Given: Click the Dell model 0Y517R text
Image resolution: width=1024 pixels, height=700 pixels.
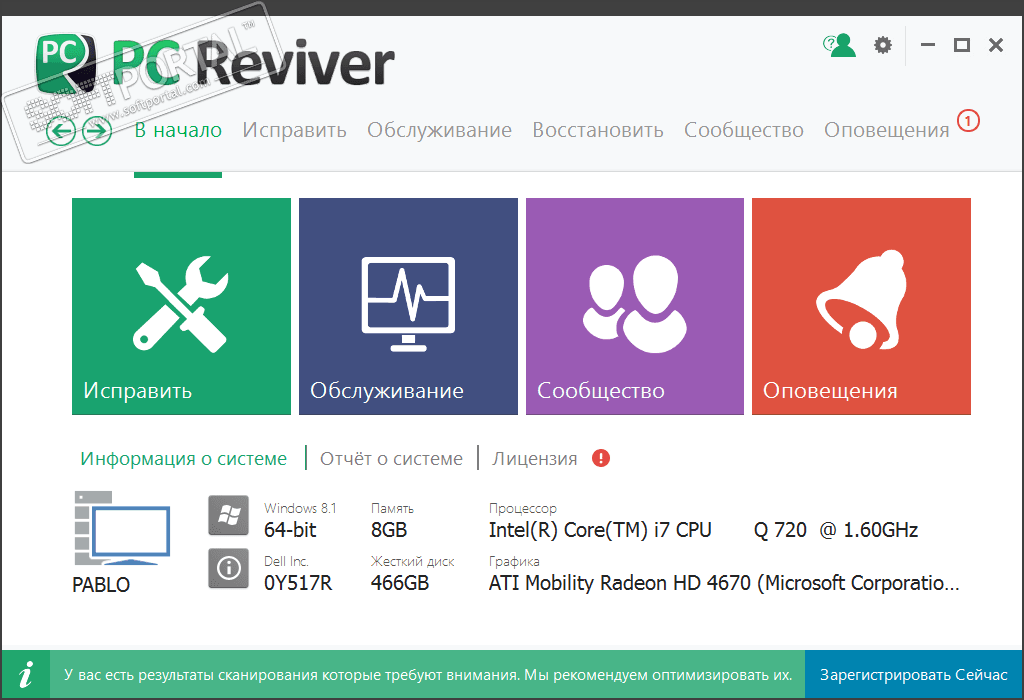Looking at the screenshot, I should coord(298,582).
